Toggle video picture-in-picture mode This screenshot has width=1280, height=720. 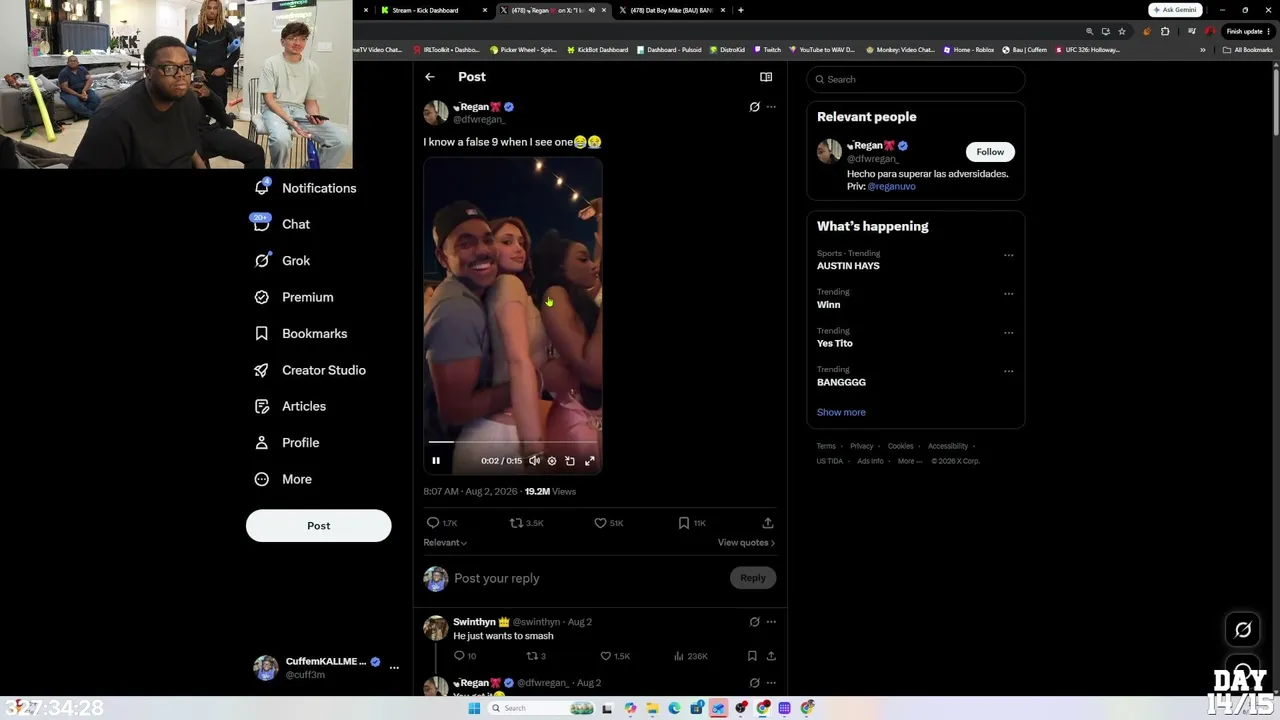tap(570, 461)
